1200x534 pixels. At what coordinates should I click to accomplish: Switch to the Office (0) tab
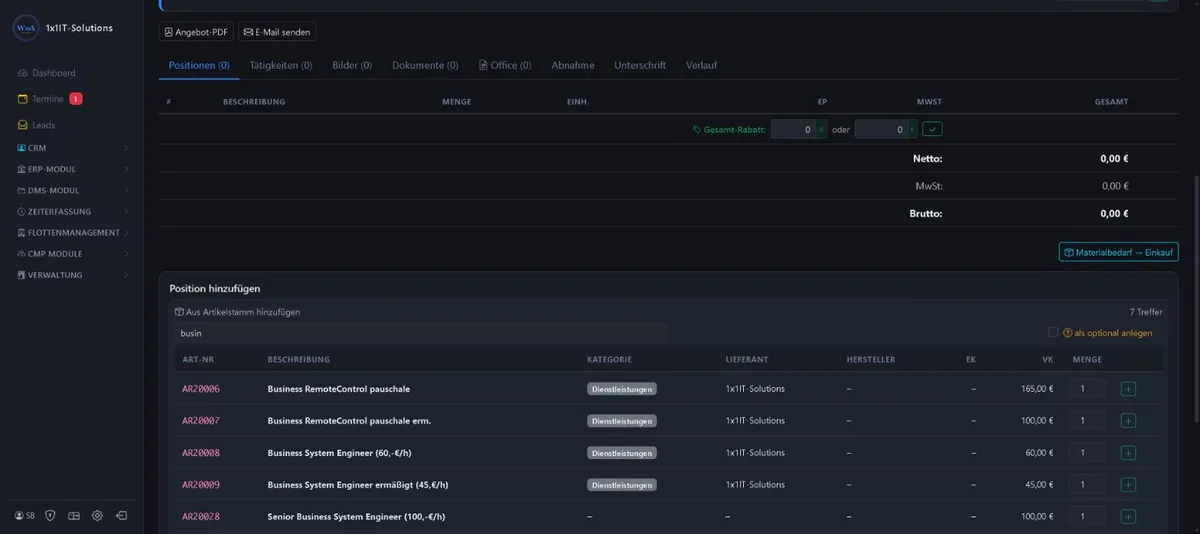tap(505, 65)
